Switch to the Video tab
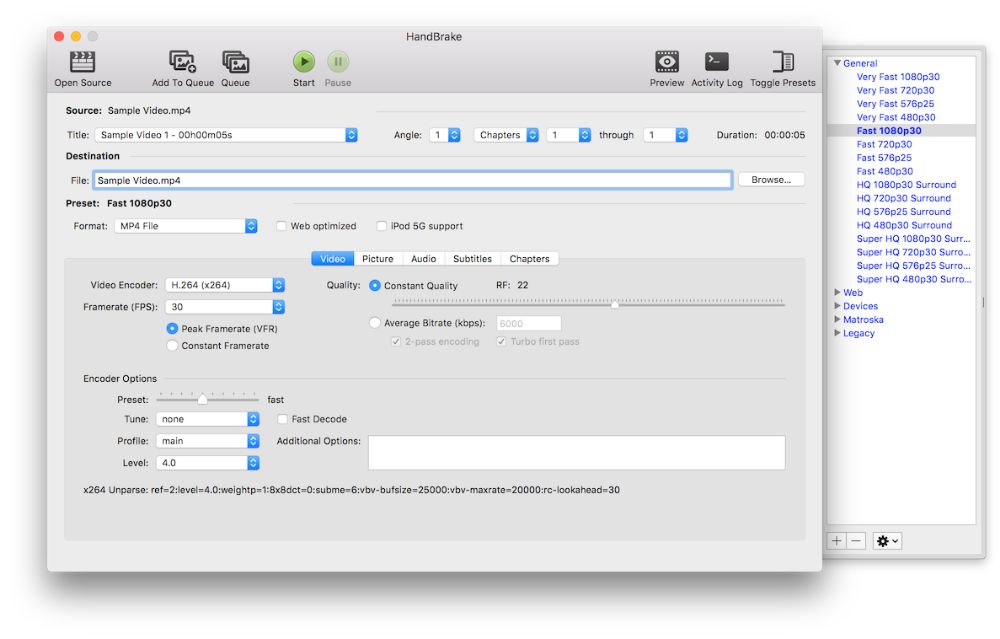Image resolution: width=1000 pixels, height=639 pixels. 332,258
